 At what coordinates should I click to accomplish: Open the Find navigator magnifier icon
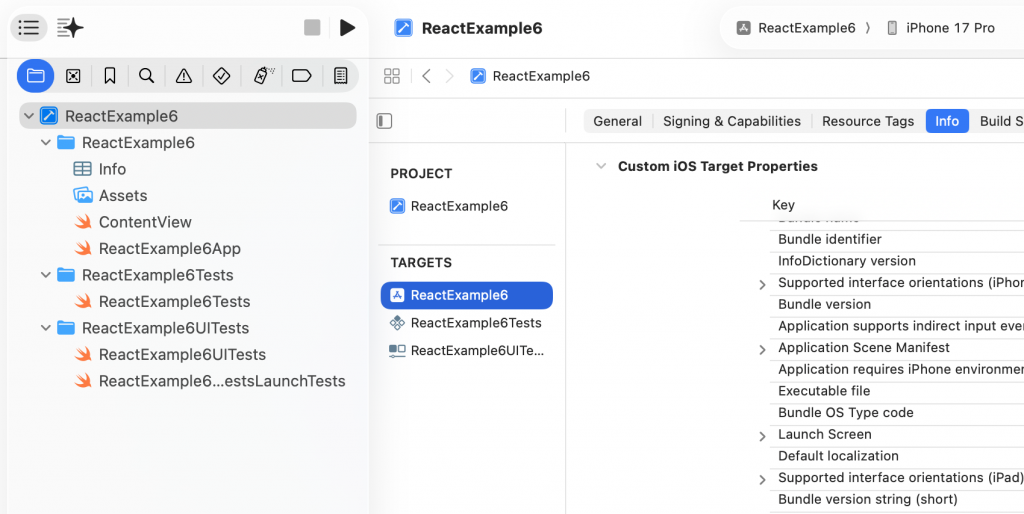(x=147, y=76)
